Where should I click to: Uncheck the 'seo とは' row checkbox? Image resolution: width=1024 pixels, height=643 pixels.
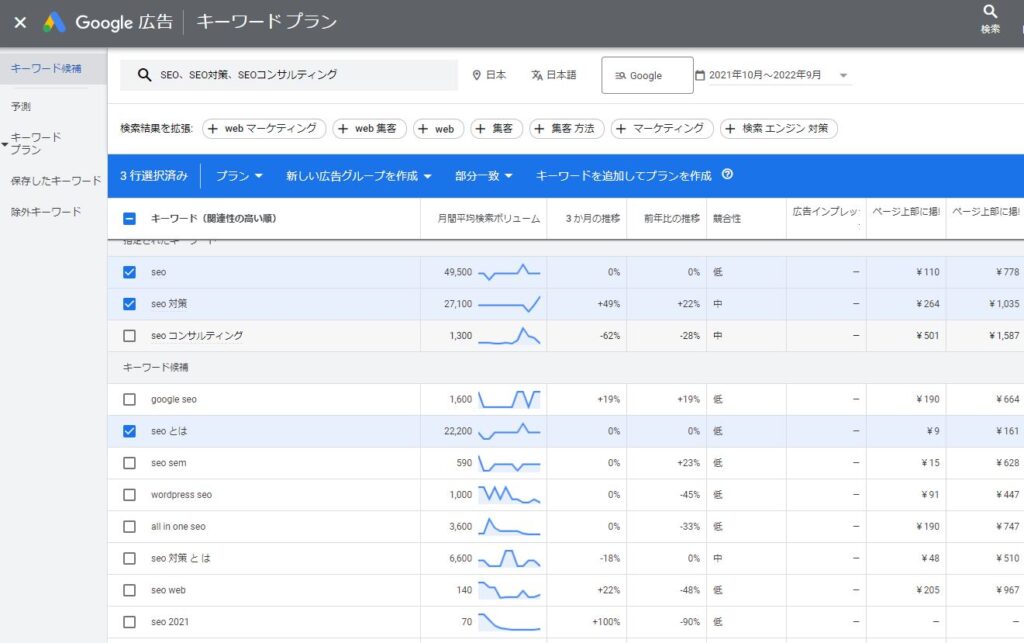129,431
